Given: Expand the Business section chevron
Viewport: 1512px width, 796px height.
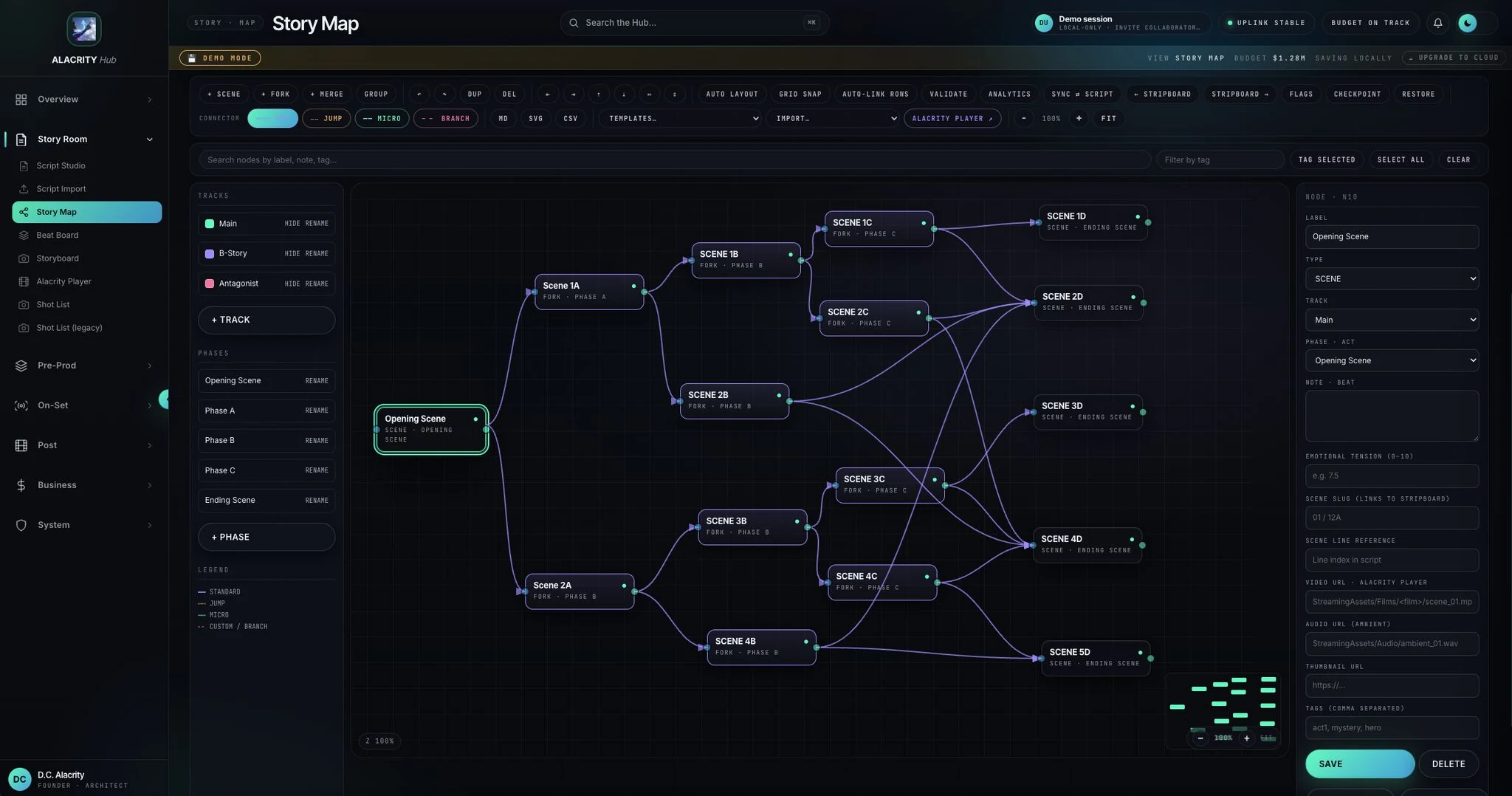Looking at the screenshot, I should tap(150, 485).
